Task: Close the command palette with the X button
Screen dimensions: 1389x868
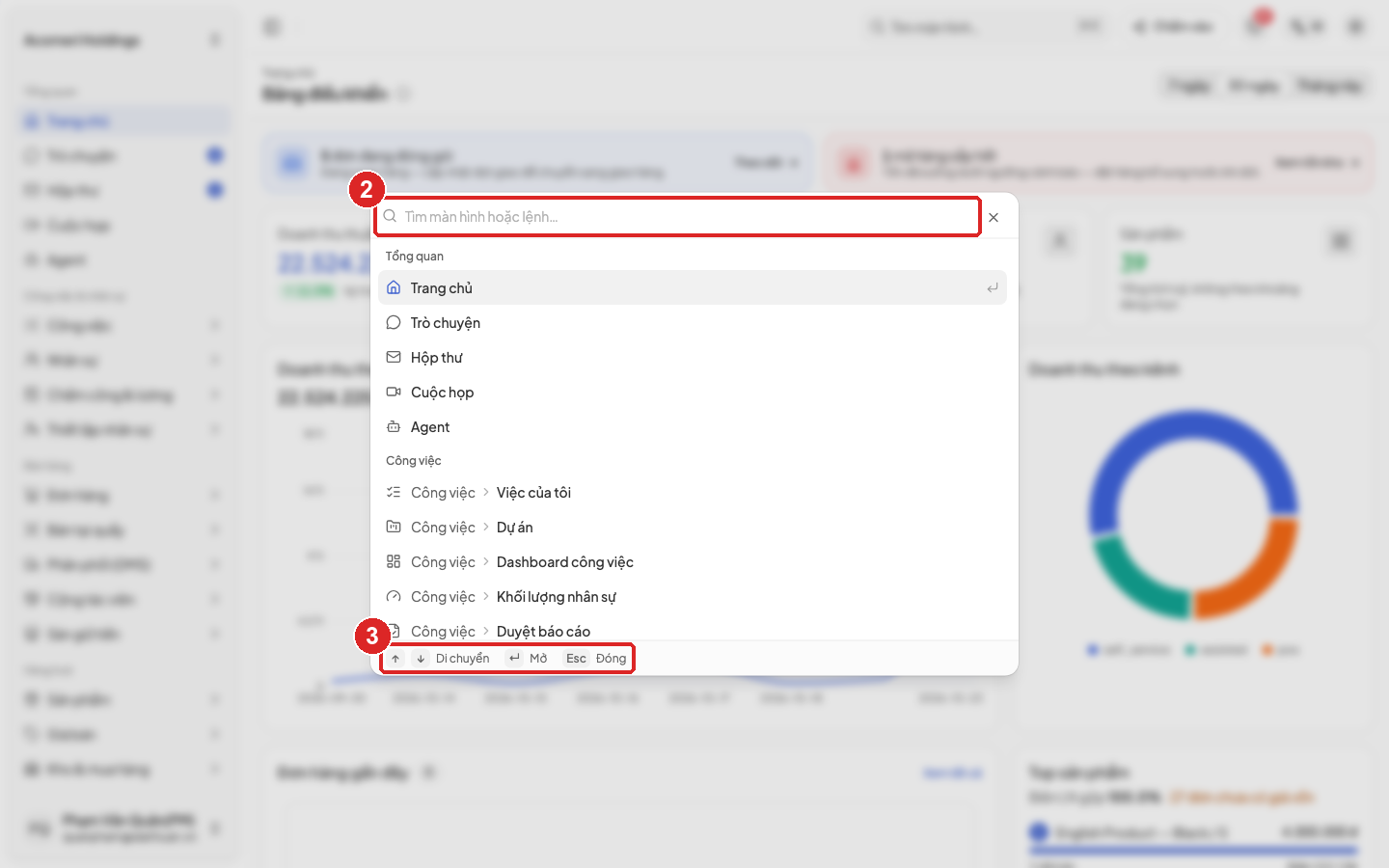Action: click(x=994, y=218)
